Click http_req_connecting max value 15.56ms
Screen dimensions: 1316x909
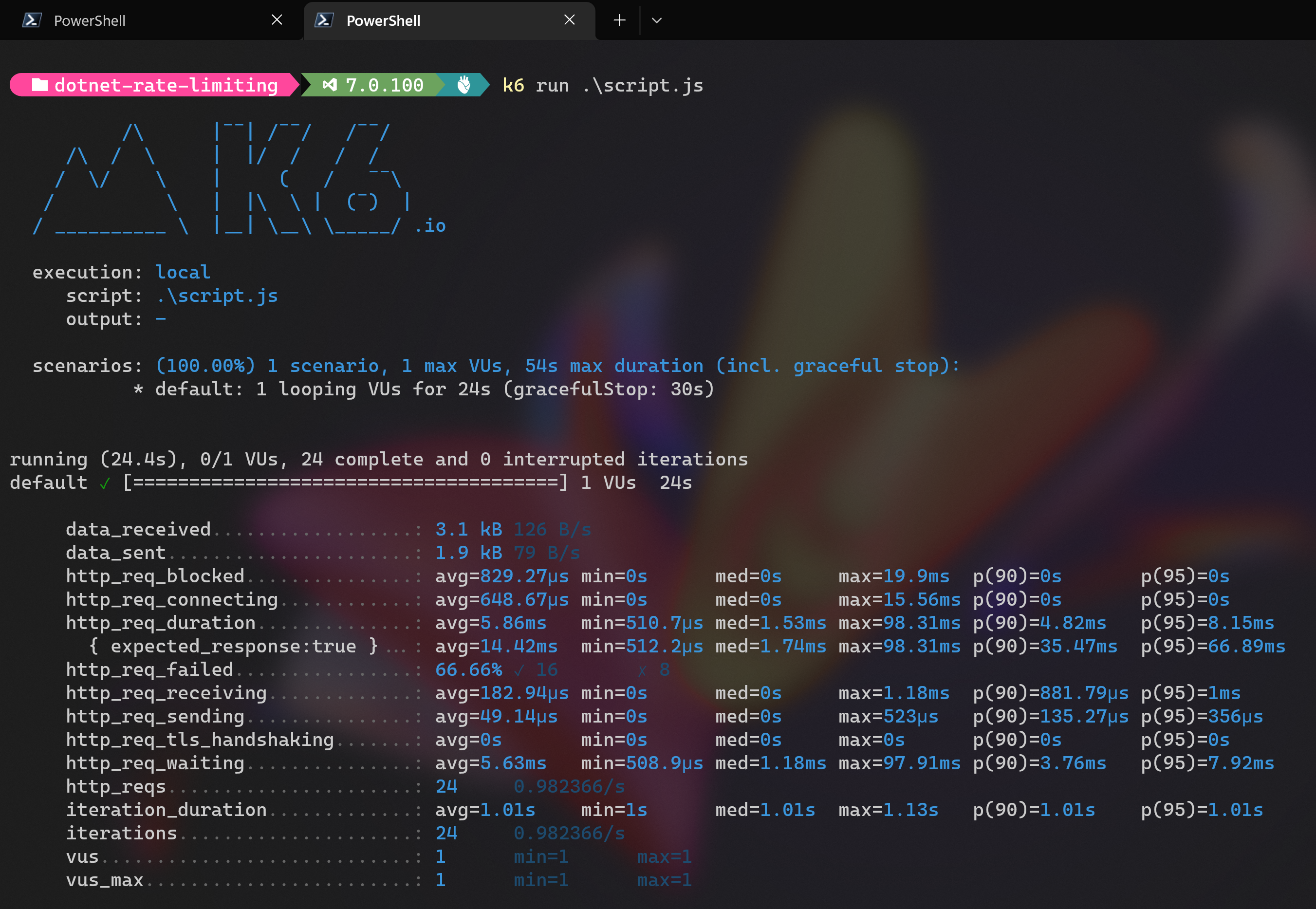[922, 599]
